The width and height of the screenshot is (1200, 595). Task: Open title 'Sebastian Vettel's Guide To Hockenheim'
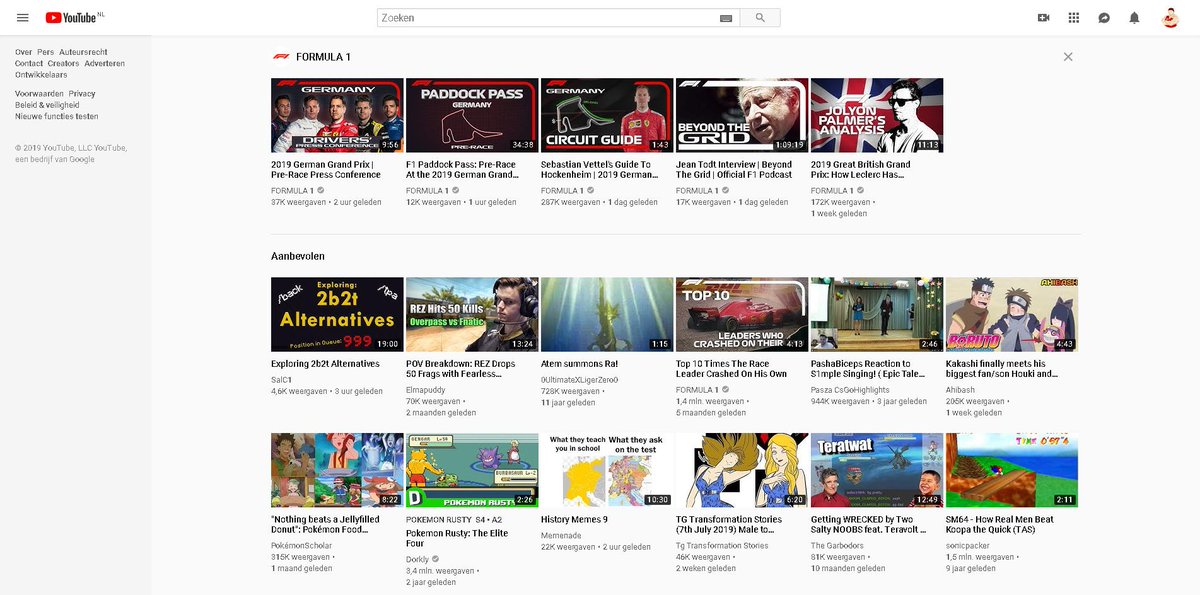[x=600, y=169]
